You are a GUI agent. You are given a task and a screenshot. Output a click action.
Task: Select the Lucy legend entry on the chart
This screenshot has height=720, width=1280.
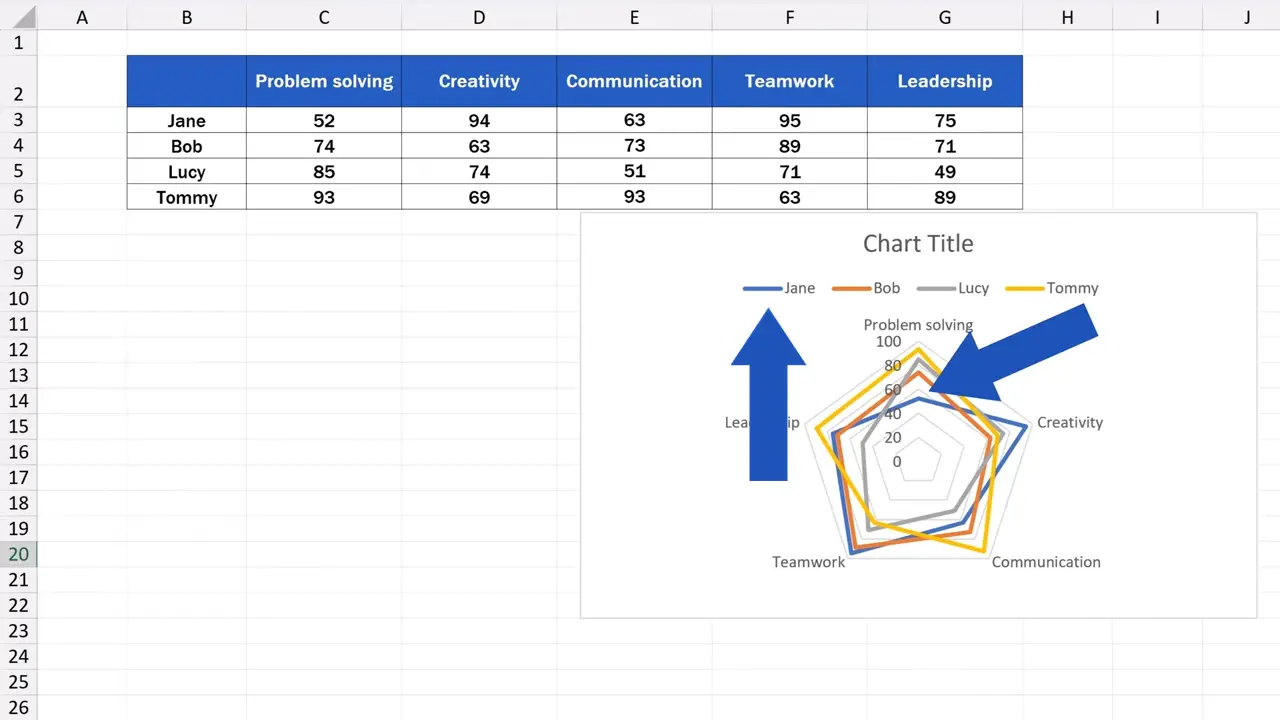973,288
